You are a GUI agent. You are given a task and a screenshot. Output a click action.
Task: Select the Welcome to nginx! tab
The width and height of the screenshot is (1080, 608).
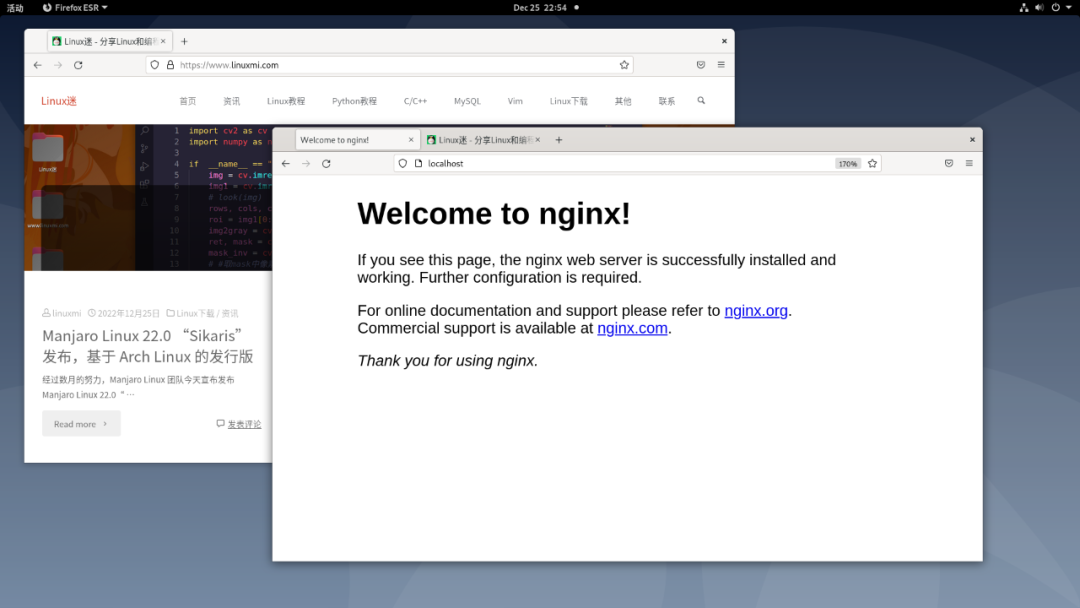pos(357,140)
